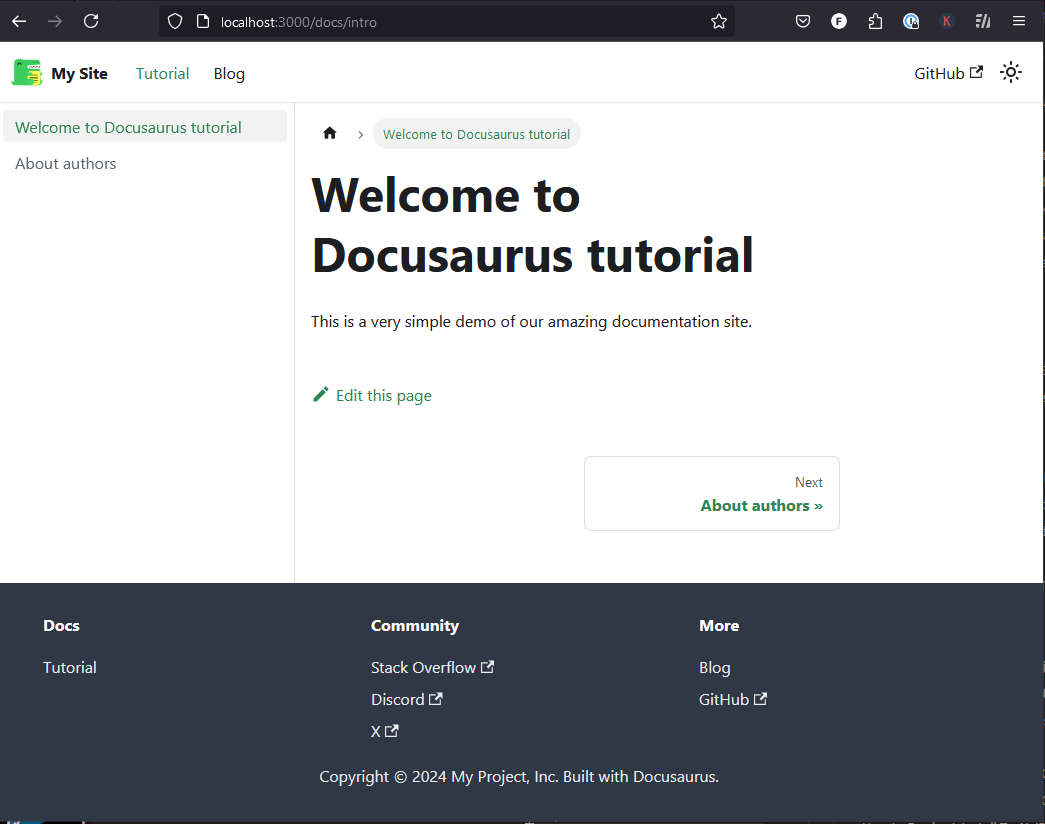Switch to the Blog section
The image size is (1045, 824).
[229, 73]
